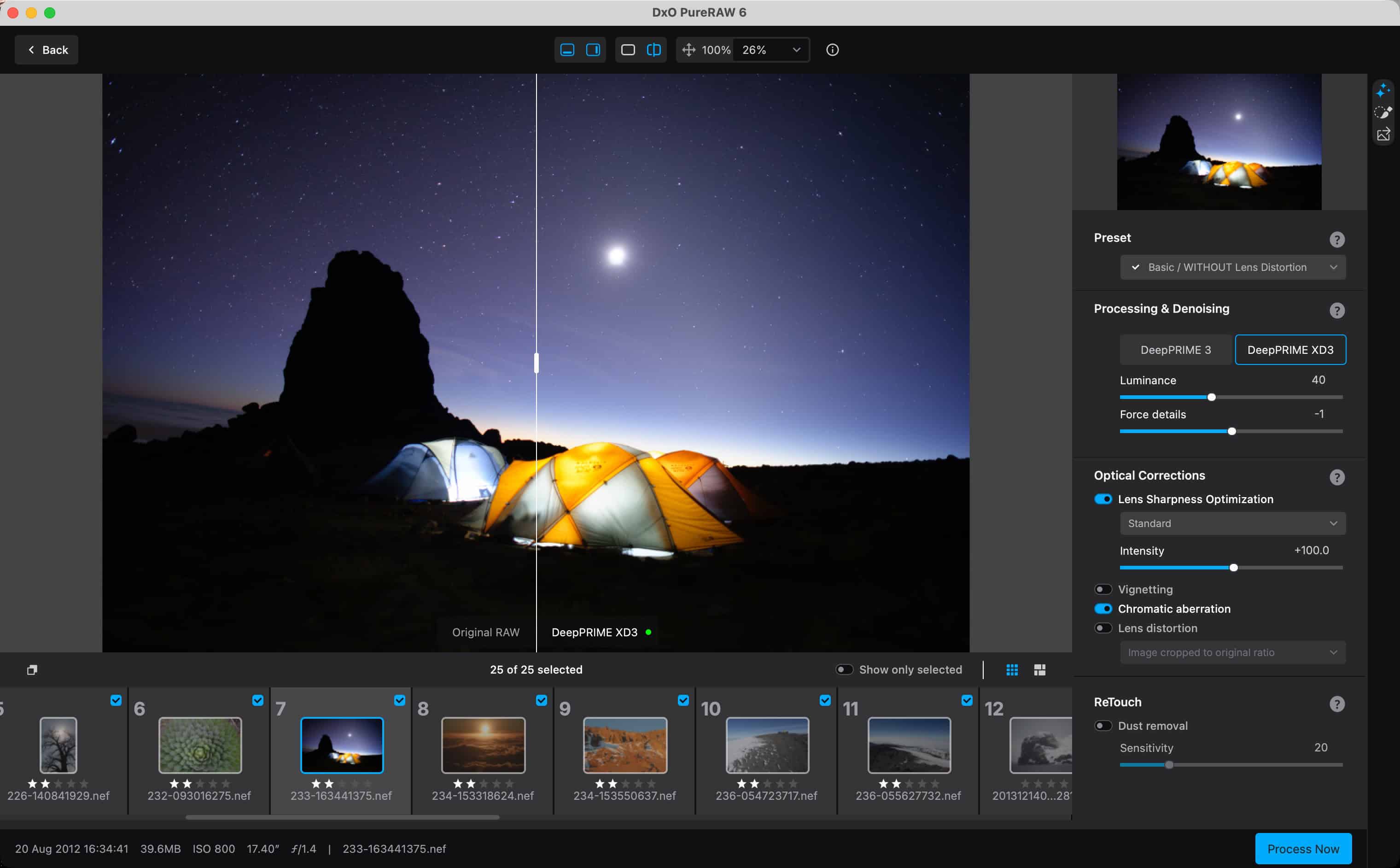Toggle the bottom filmstrip panel icon
The height and width of the screenshot is (868, 1400).
pyautogui.click(x=567, y=50)
